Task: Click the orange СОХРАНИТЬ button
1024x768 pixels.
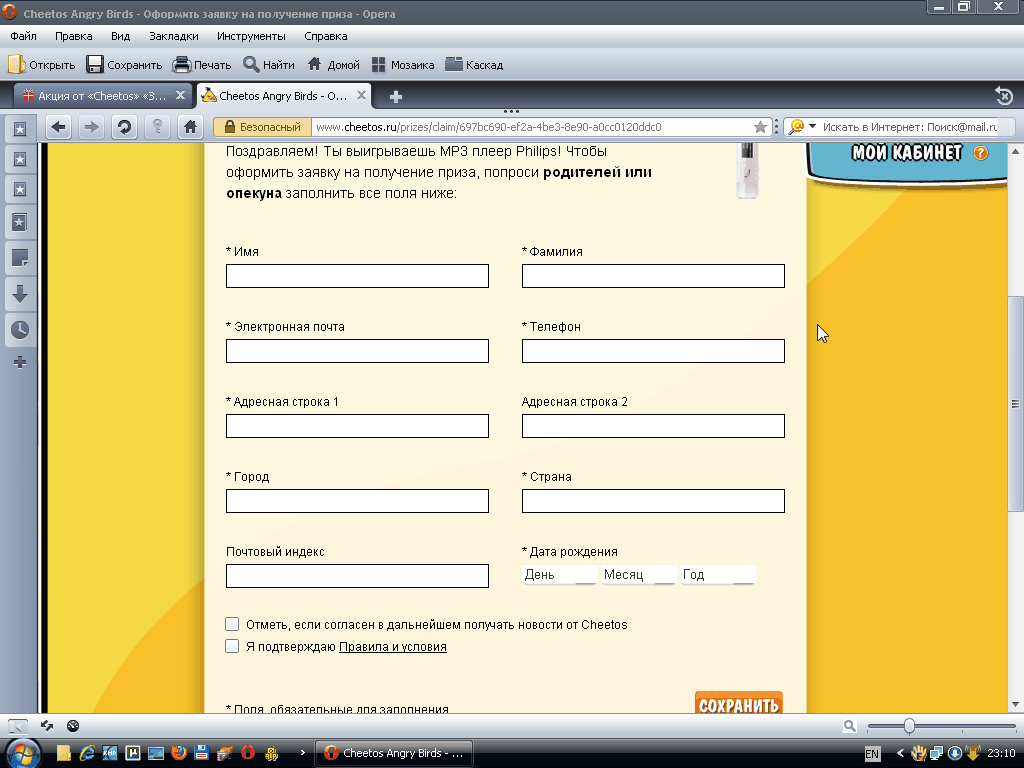Action: (739, 703)
